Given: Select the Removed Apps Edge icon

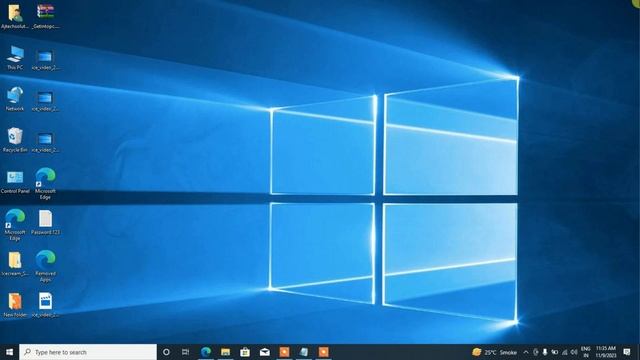Looking at the screenshot, I should coord(45,266).
